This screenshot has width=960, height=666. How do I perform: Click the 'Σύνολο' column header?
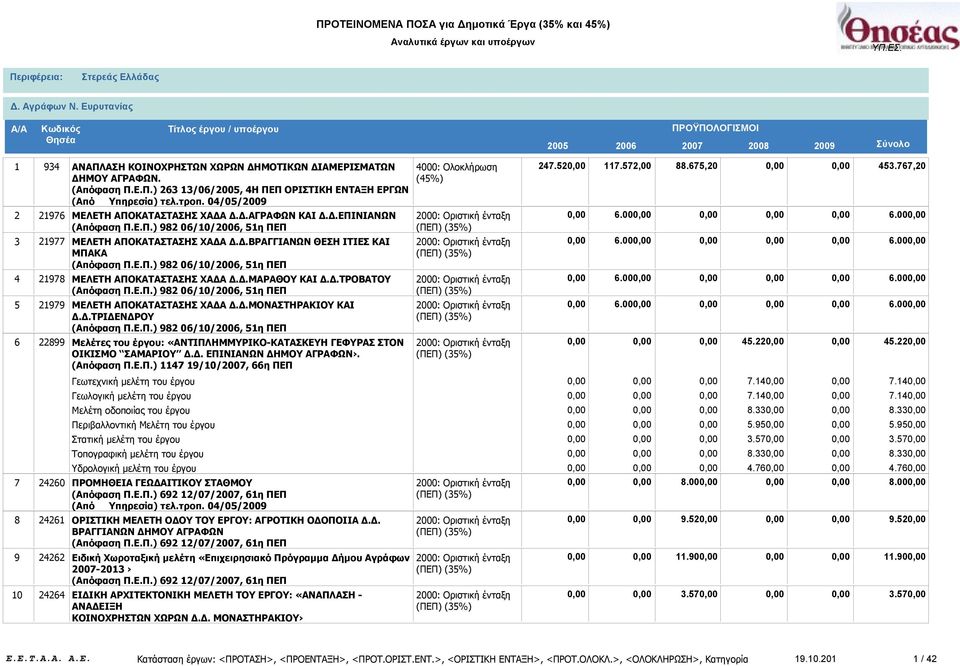pyautogui.click(x=893, y=144)
